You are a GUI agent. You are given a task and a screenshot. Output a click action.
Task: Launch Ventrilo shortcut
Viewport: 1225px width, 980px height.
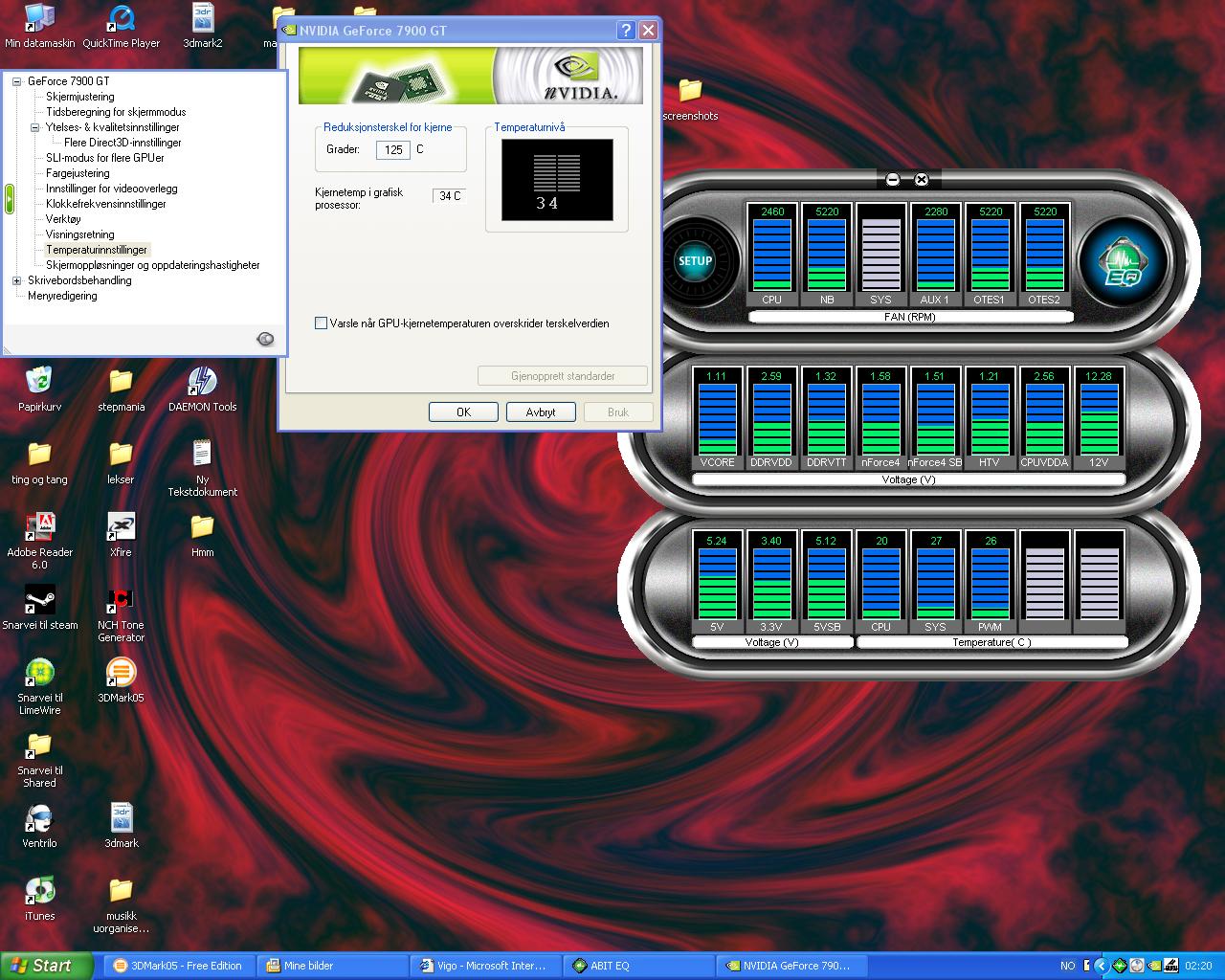39,826
